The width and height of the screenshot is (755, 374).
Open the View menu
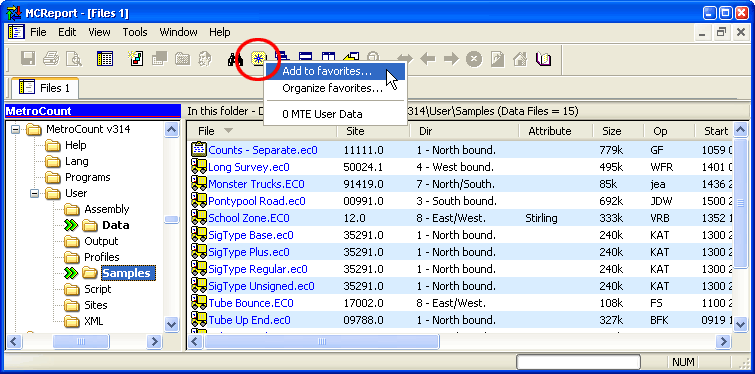click(99, 32)
